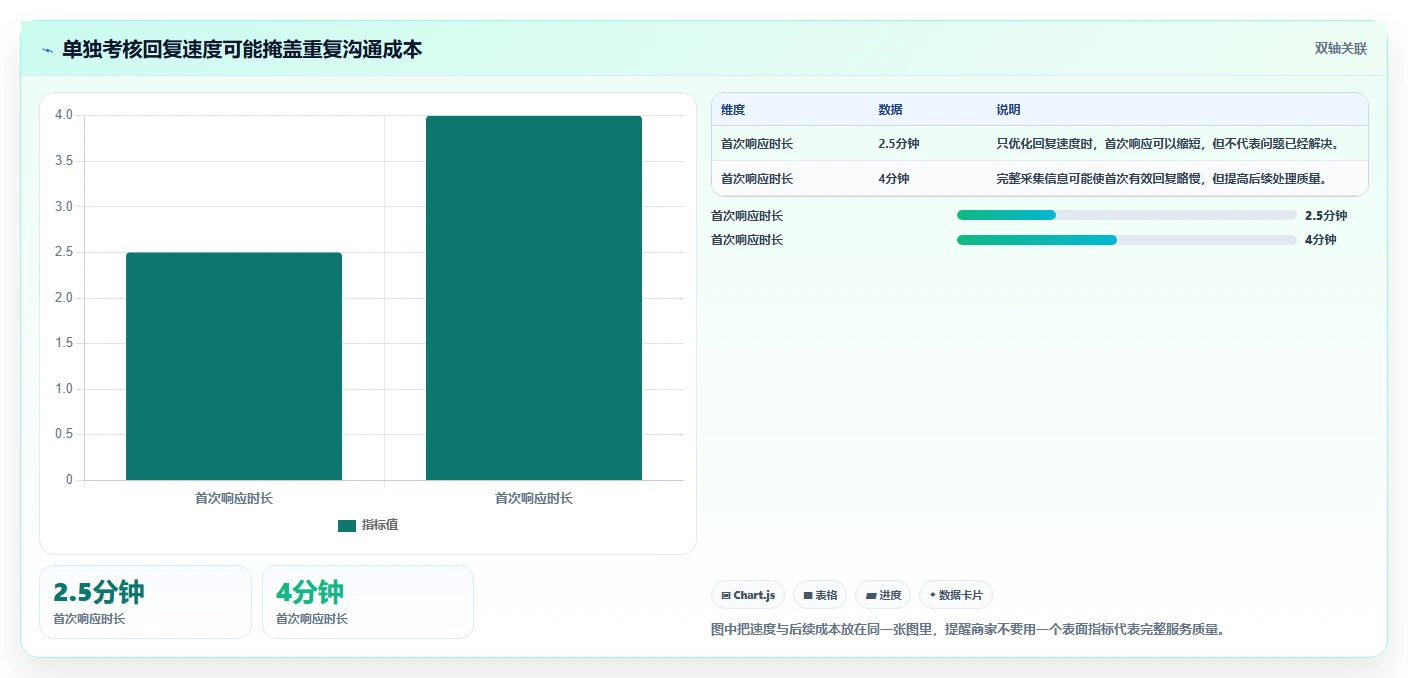Viewport: 1408px width, 678px height.
Task: Click the taller 4.0 chart bar
Action: point(534,298)
